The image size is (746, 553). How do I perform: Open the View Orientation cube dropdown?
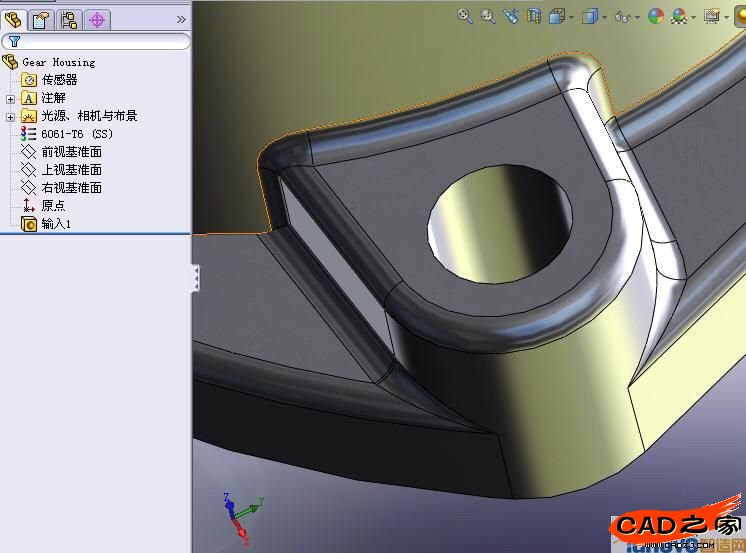(560, 15)
